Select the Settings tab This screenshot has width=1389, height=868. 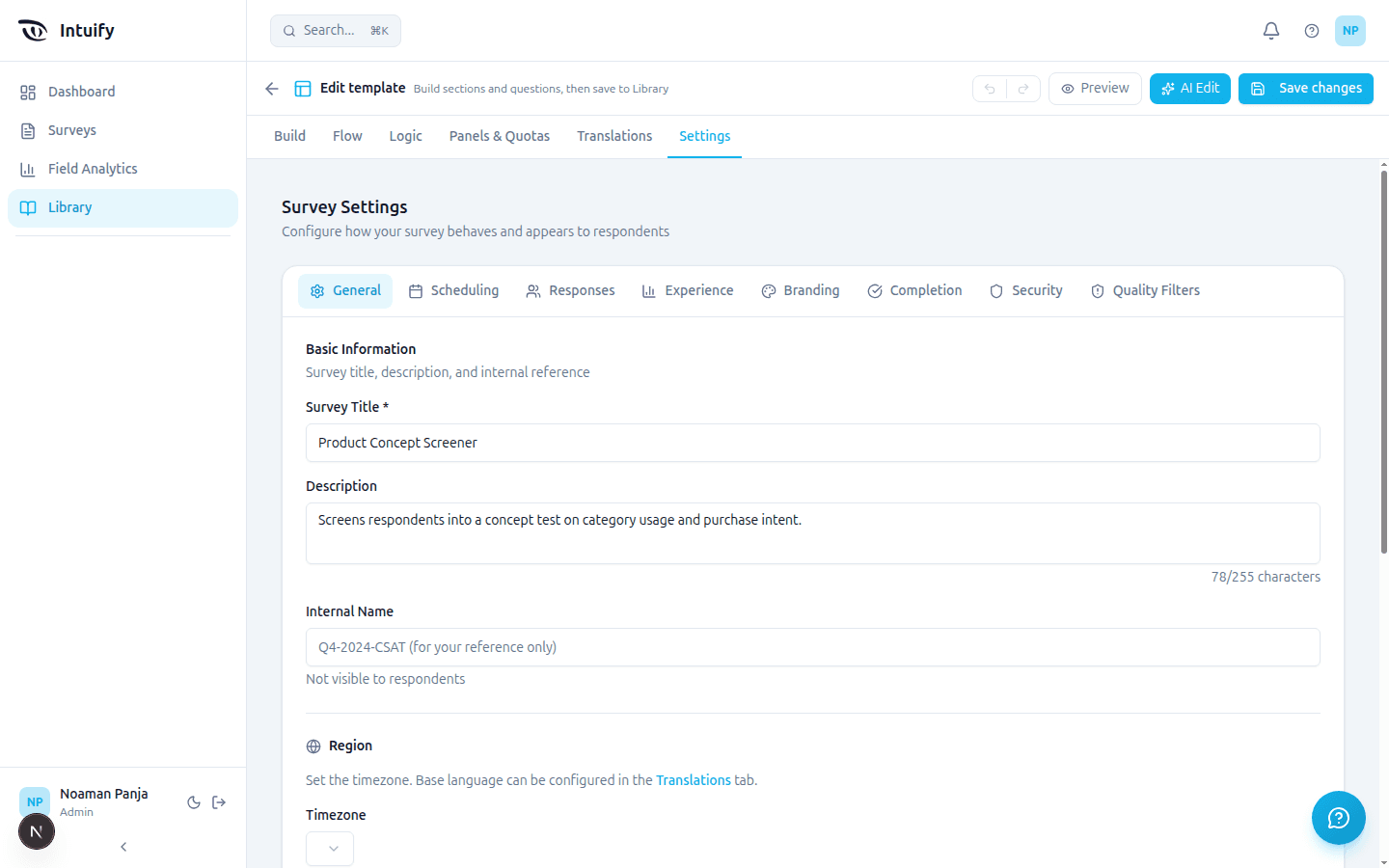(704, 136)
